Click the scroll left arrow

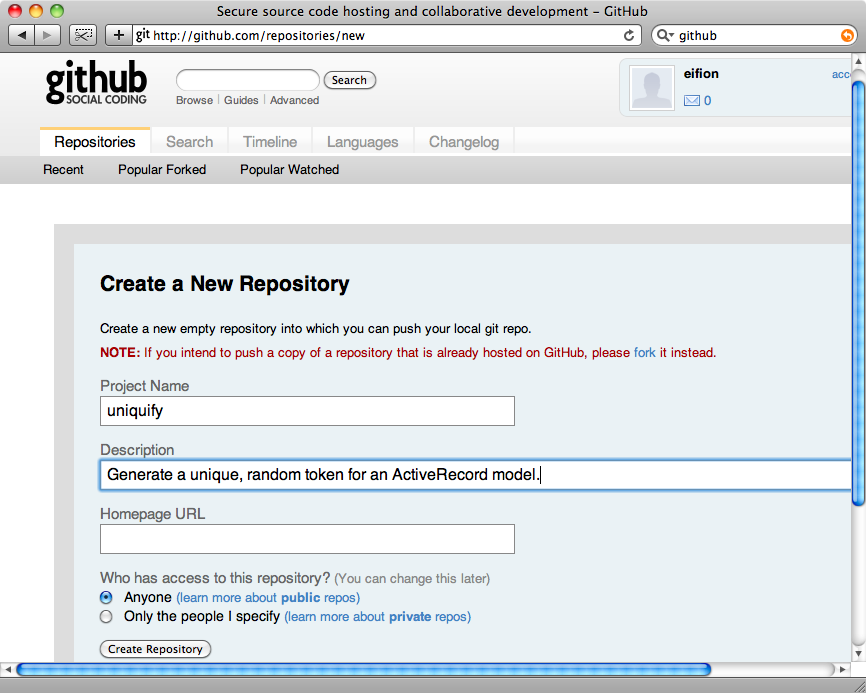[x=7, y=669]
